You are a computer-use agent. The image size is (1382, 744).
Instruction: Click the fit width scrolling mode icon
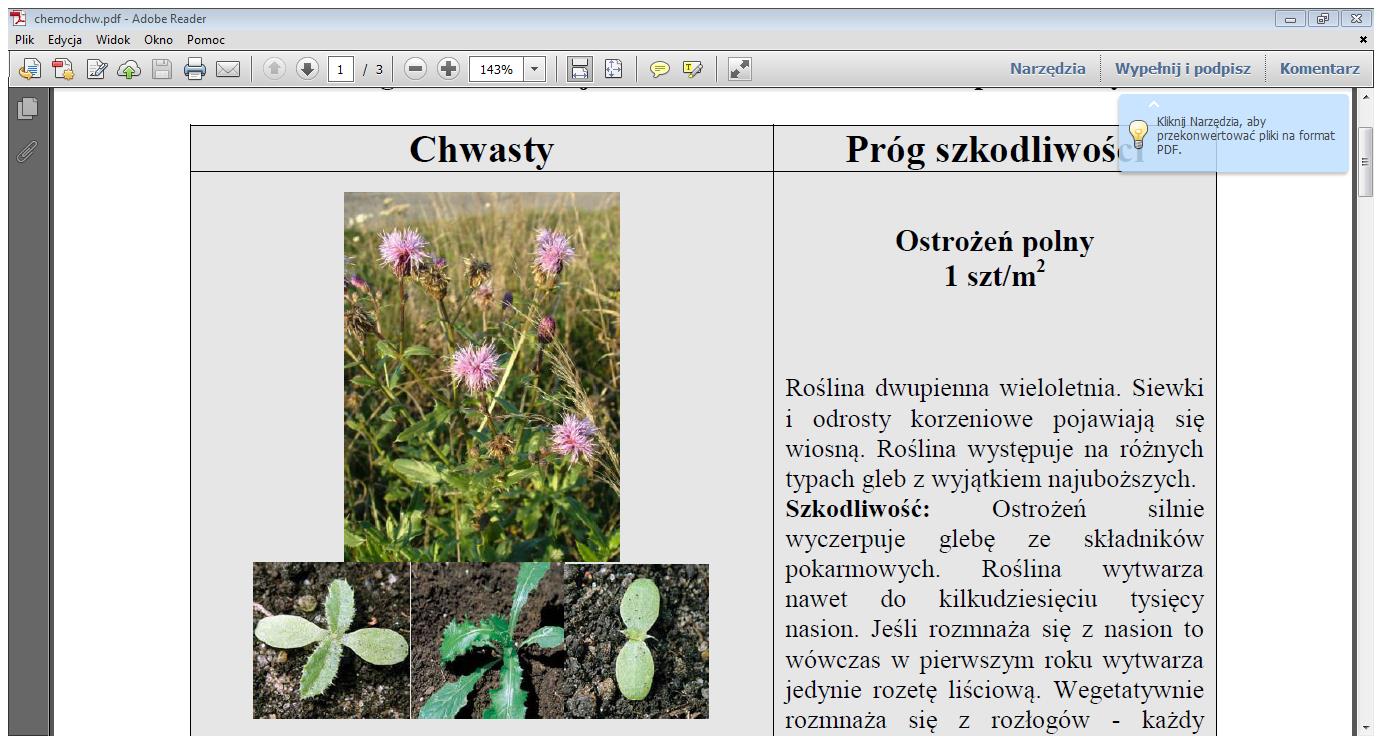[x=580, y=69]
